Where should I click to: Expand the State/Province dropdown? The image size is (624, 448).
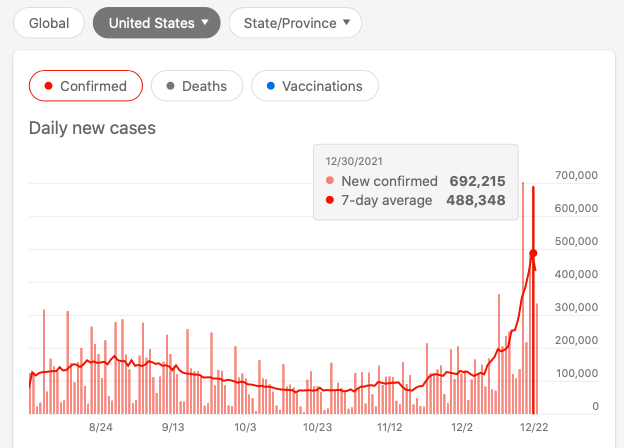(x=295, y=22)
